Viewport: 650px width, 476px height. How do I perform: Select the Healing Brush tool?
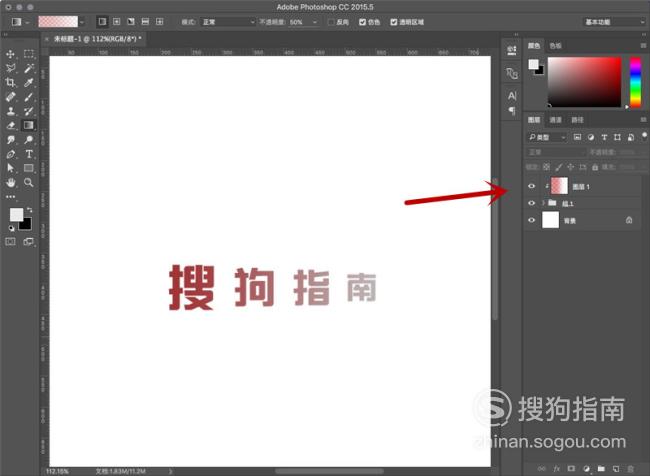(x=10, y=97)
